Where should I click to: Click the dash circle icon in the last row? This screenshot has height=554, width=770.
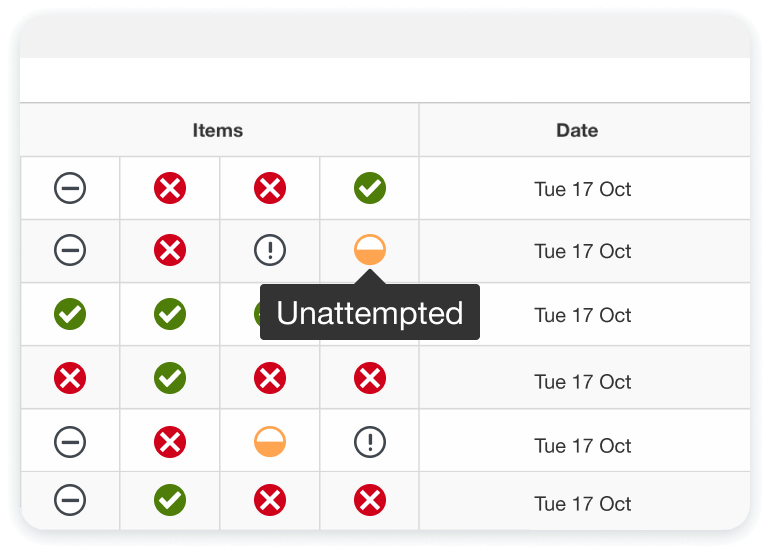click(x=70, y=500)
